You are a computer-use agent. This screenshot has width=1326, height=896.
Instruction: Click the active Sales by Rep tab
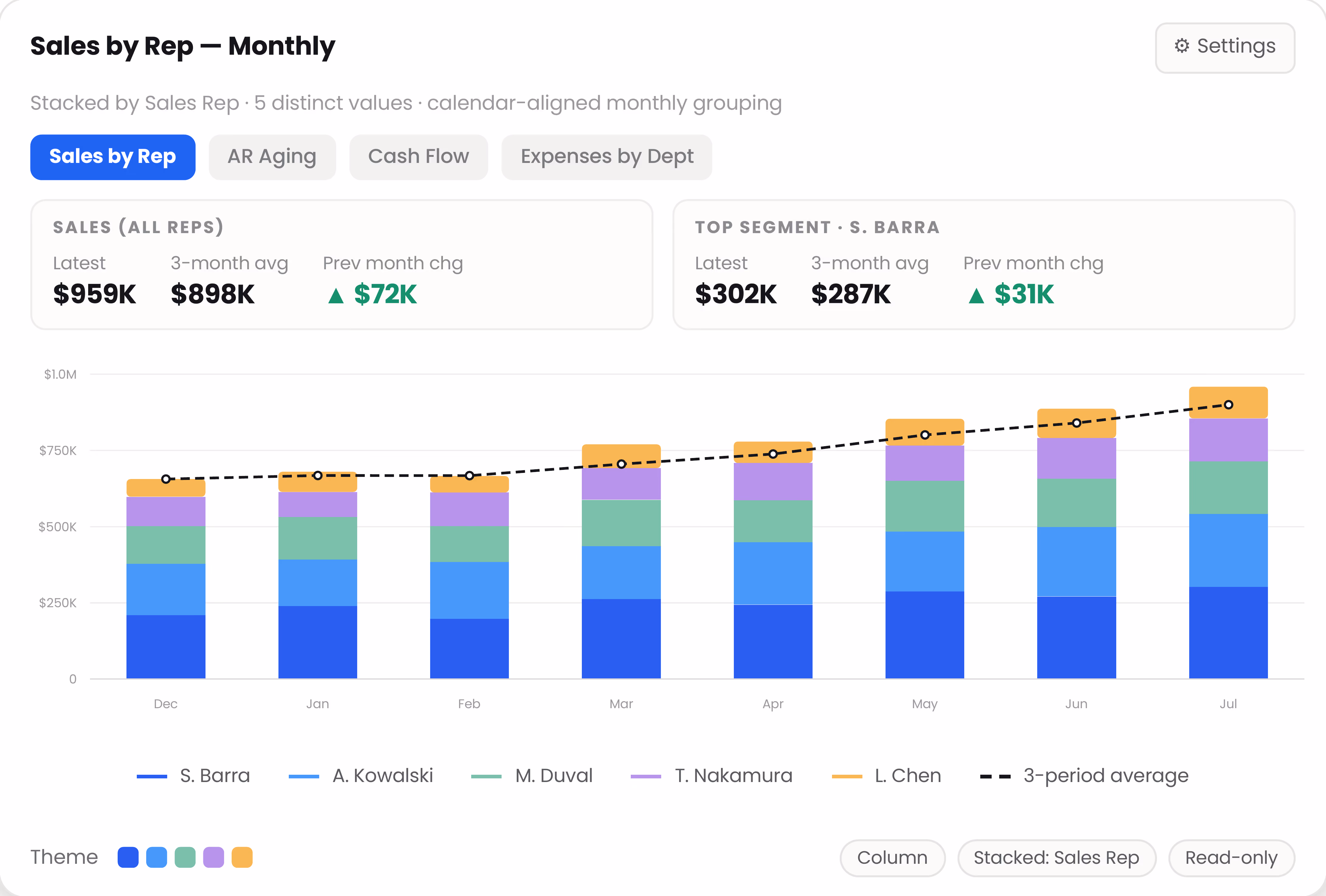[113, 157]
